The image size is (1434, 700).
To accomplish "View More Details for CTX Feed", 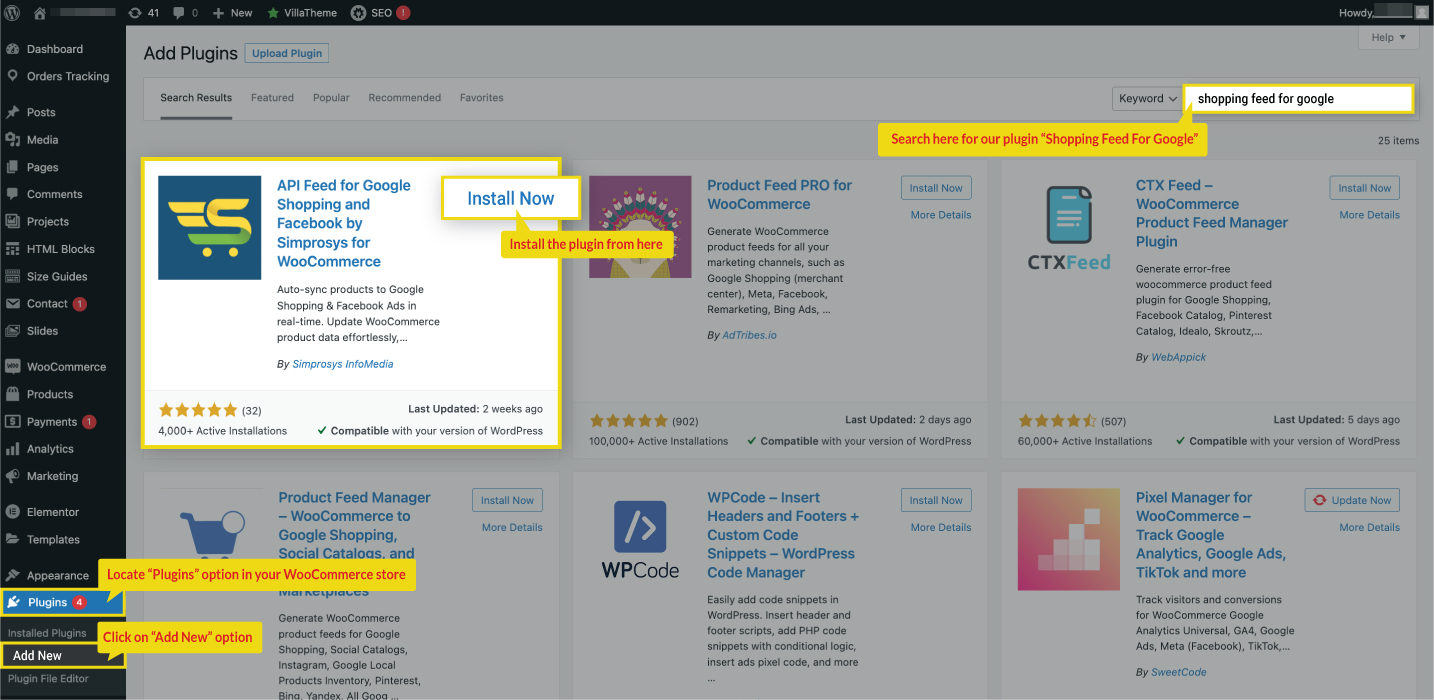I will pyautogui.click(x=1369, y=215).
